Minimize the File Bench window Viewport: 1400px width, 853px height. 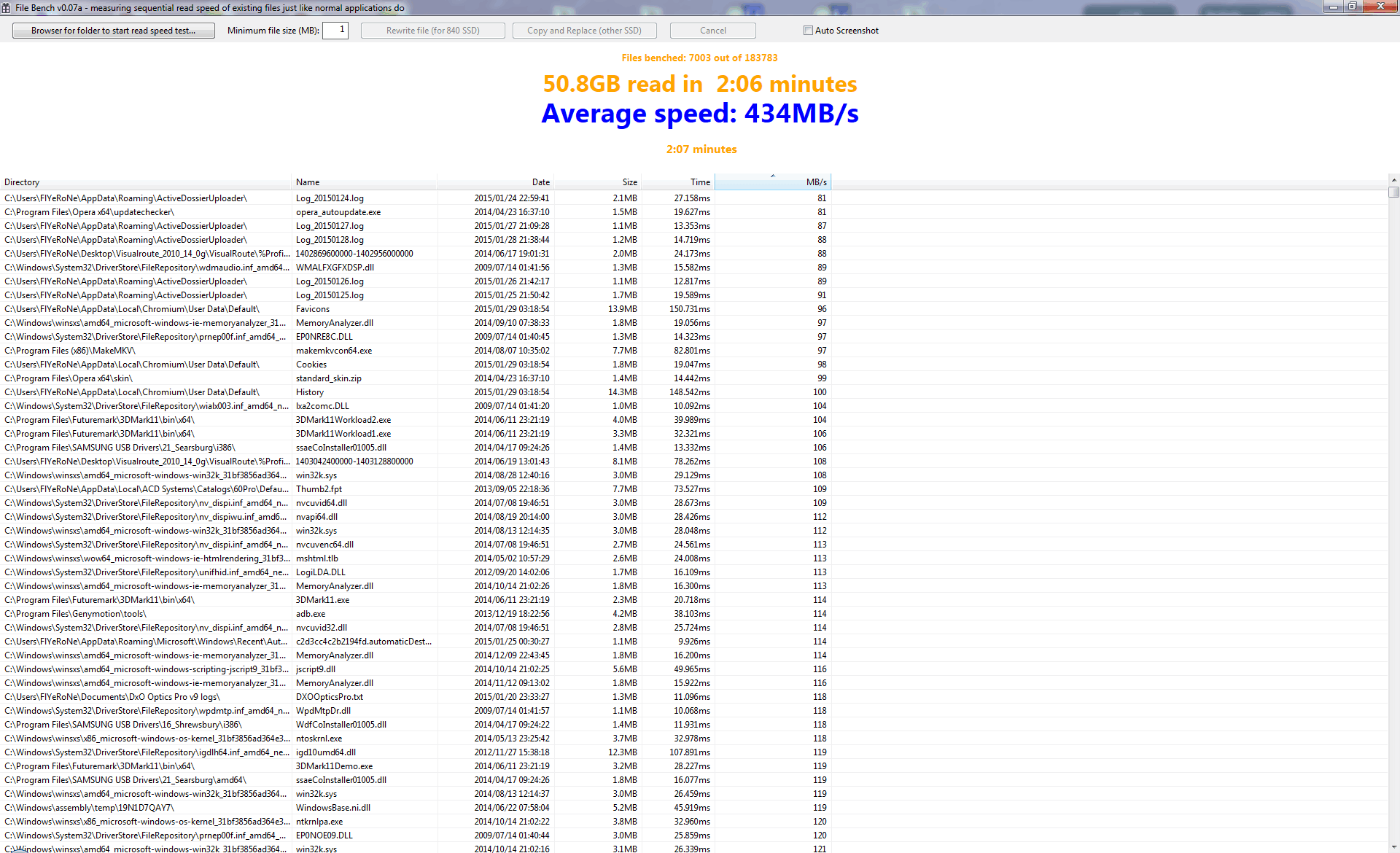tap(1333, 7)
